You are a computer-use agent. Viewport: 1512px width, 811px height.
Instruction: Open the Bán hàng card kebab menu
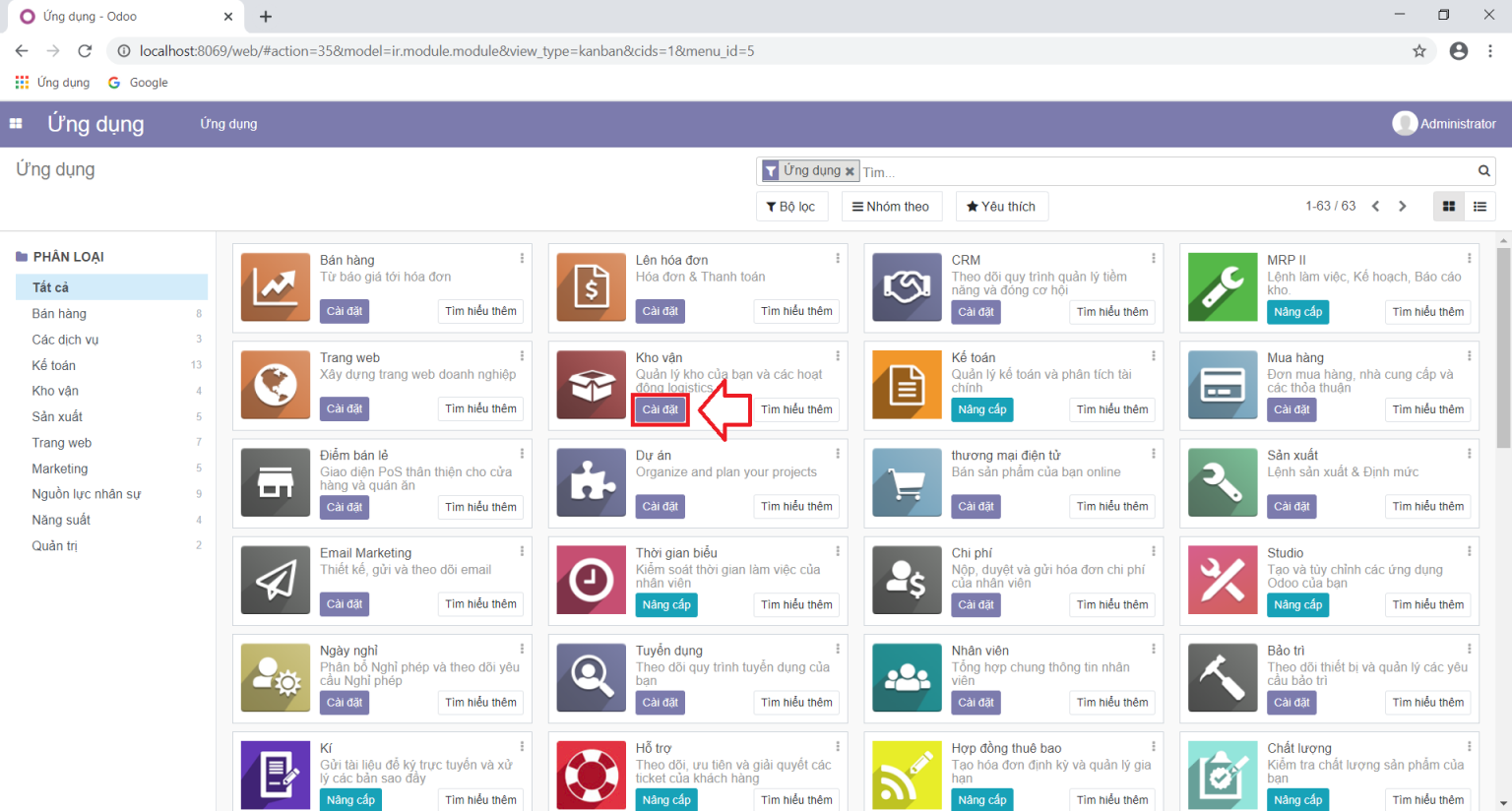coord(522,258)
